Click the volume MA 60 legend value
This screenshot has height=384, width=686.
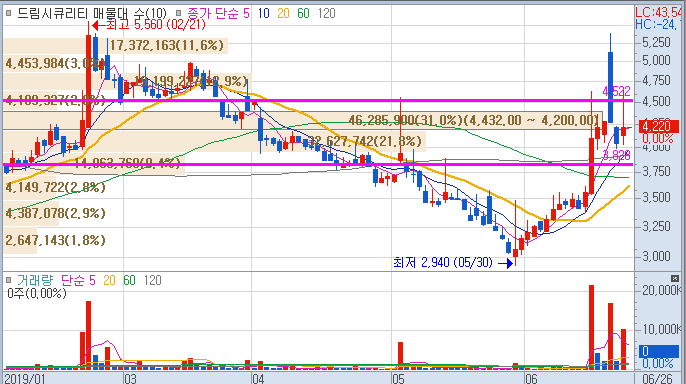130,280
